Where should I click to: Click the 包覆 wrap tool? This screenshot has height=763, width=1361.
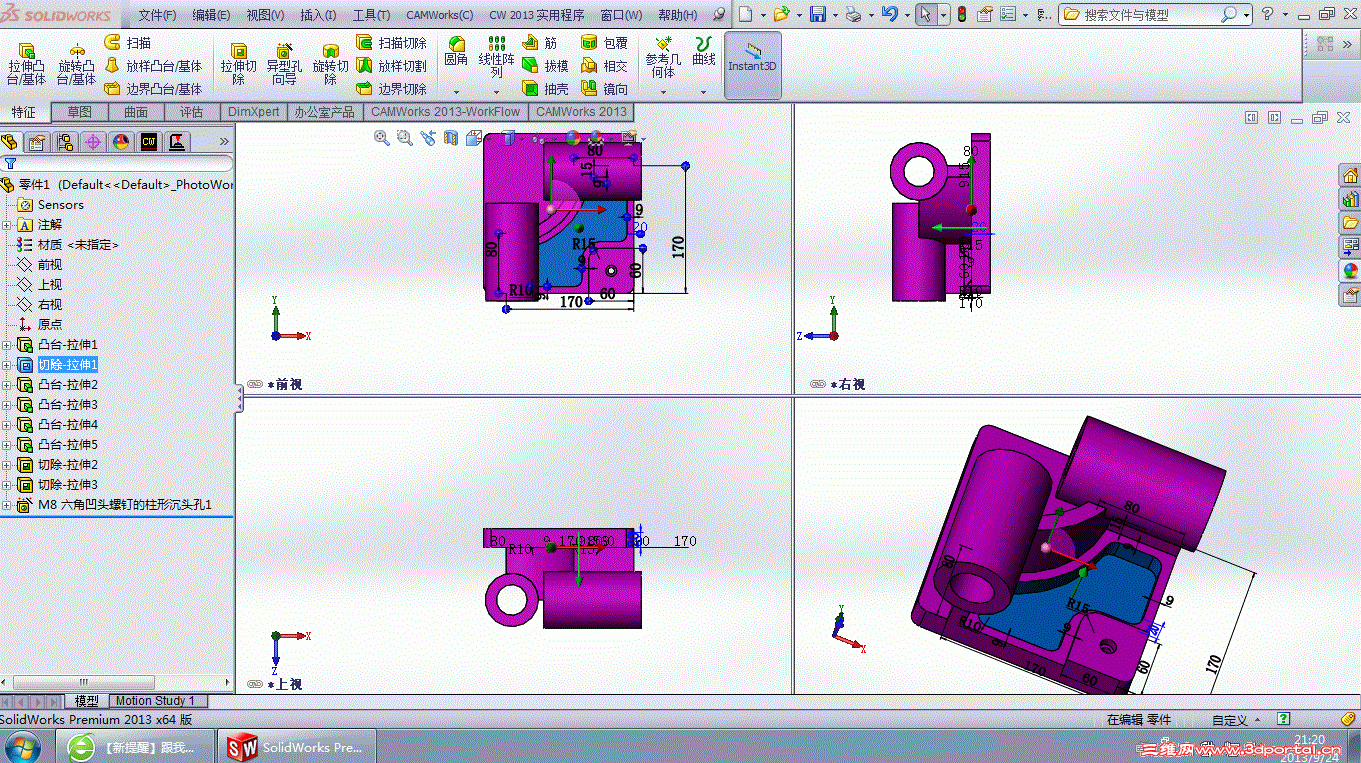tap(604, 43)
